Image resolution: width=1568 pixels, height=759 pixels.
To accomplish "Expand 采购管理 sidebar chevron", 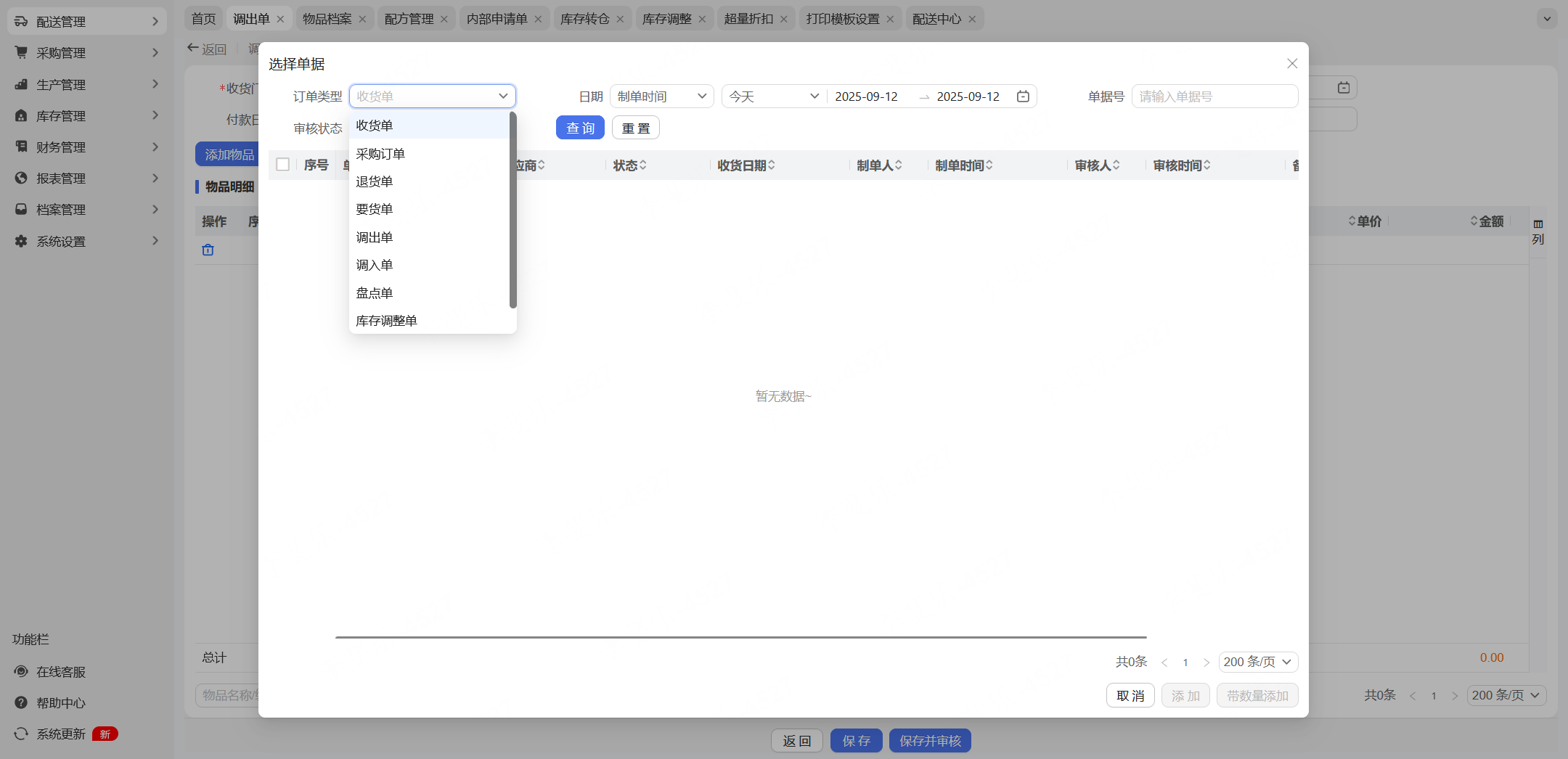I will (155, 53).
